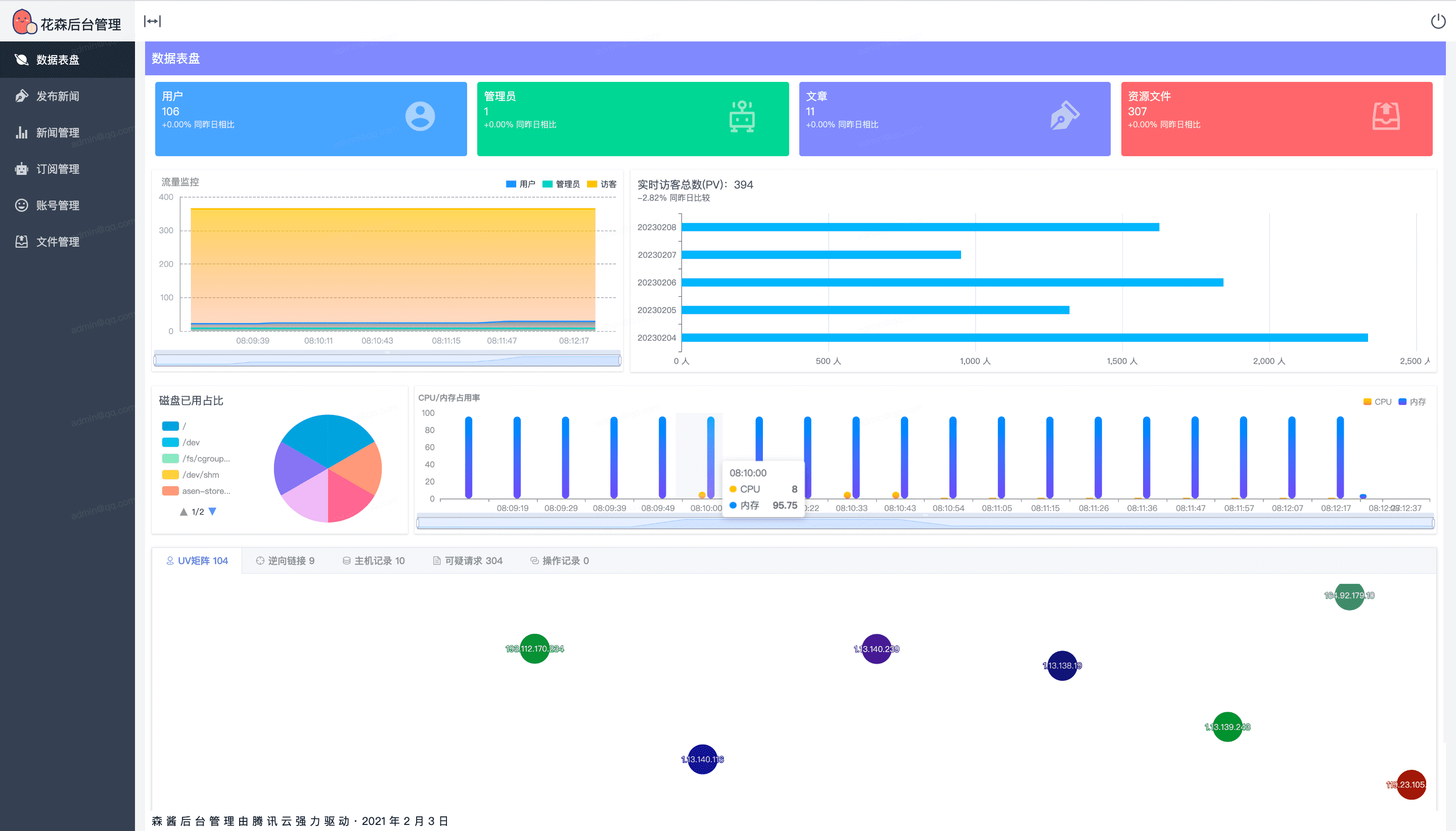Toggle 内存 series in usage chart legend
This screenshot has height=831, width=1456.
click(1412, 402)
